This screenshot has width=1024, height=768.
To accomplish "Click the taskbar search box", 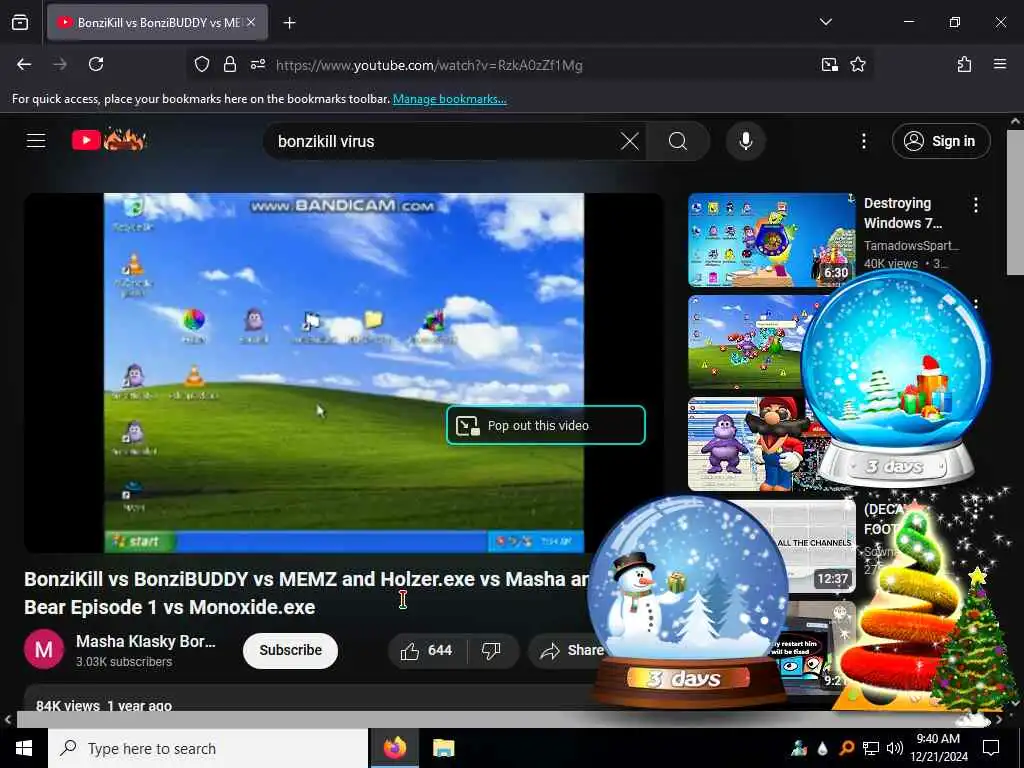I will click(x=208, y=748).
